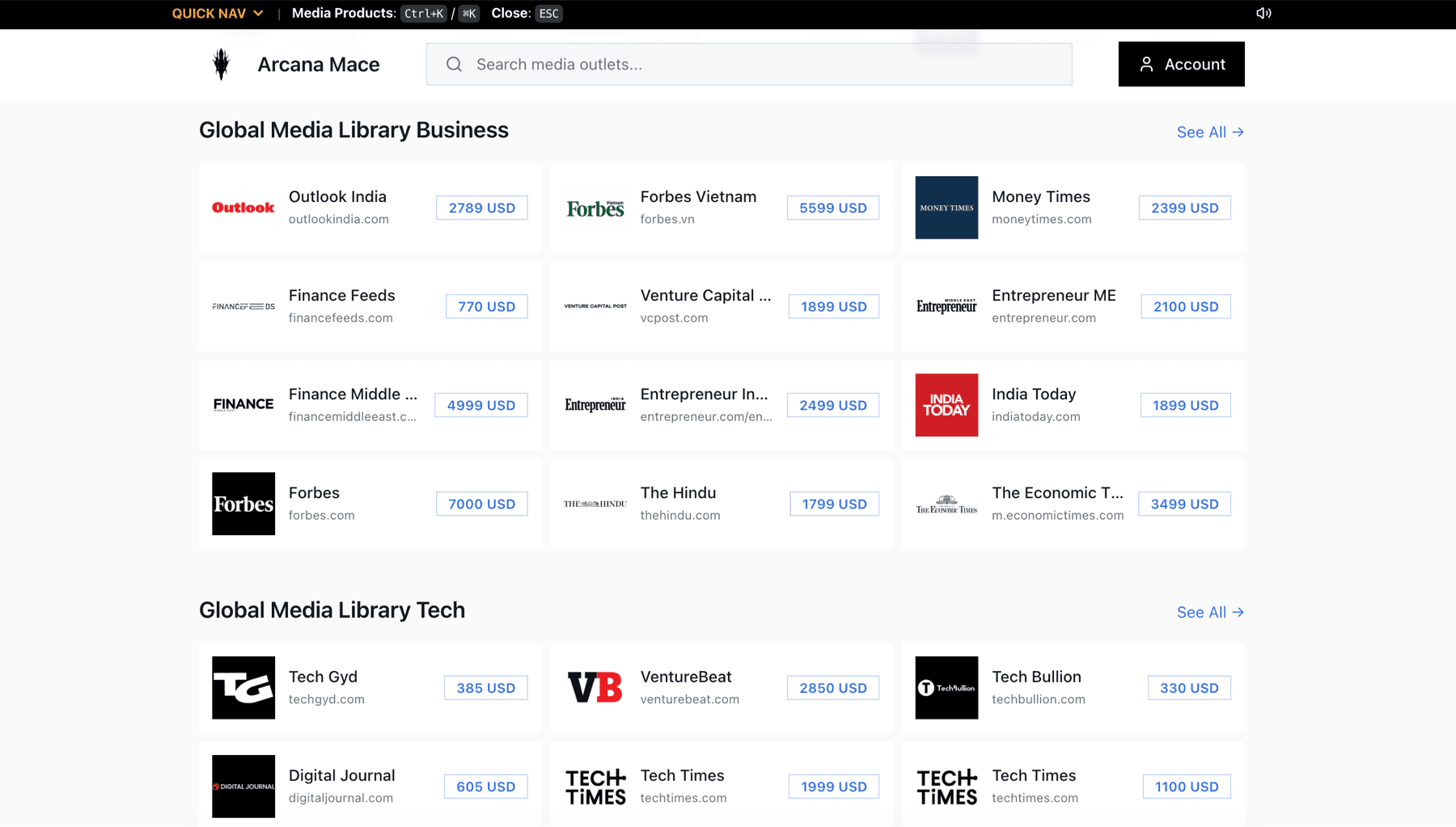1456x827 pixels.
Task: Select the 605 USD price button
Action: 486,787
